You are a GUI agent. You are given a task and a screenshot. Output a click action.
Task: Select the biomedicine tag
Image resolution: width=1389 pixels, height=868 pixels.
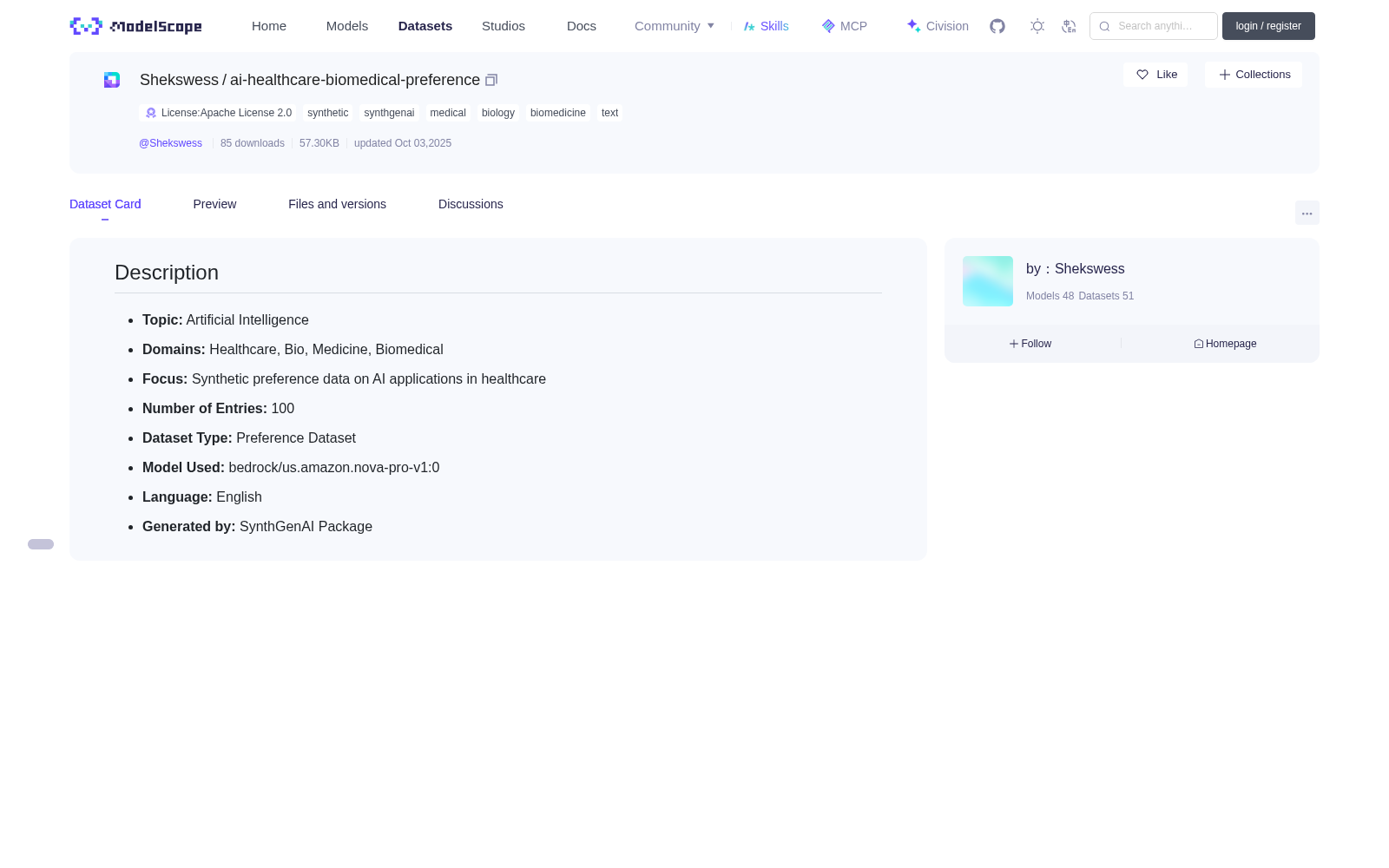(558, 113)
